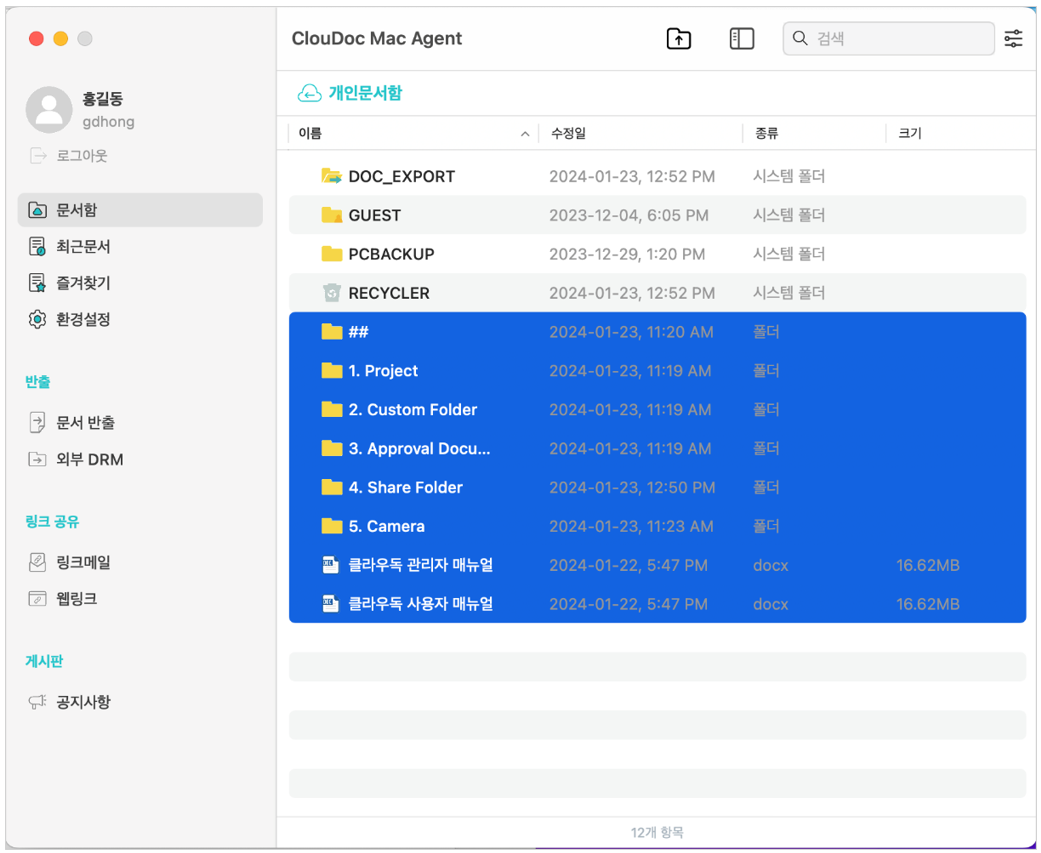Open 링크메일 link mail
The height and width of the screenshot is (853, 1041).
tap(83, 562)
